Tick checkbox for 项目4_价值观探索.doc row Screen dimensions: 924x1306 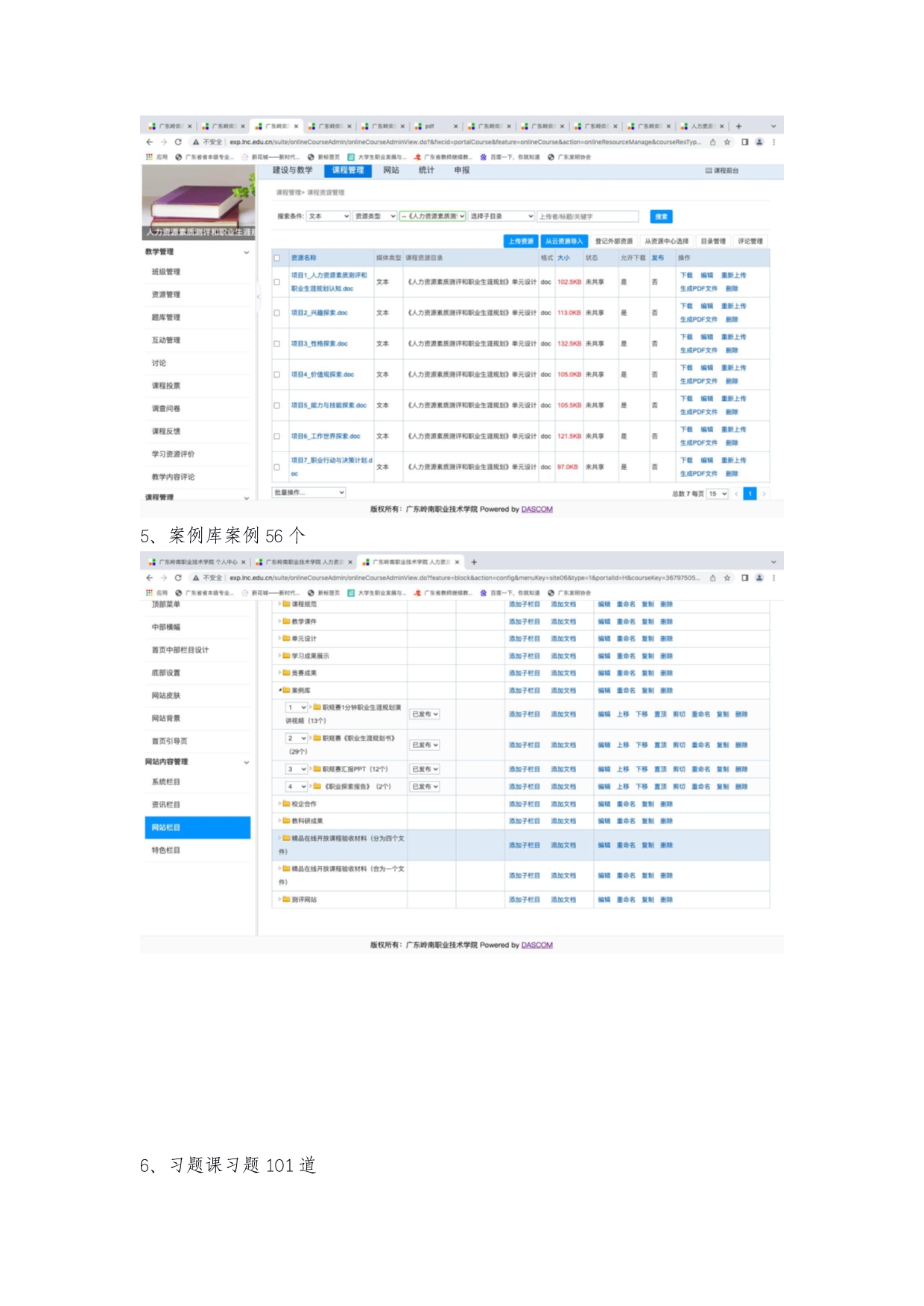pyautogui.click(x=276, y=375)
